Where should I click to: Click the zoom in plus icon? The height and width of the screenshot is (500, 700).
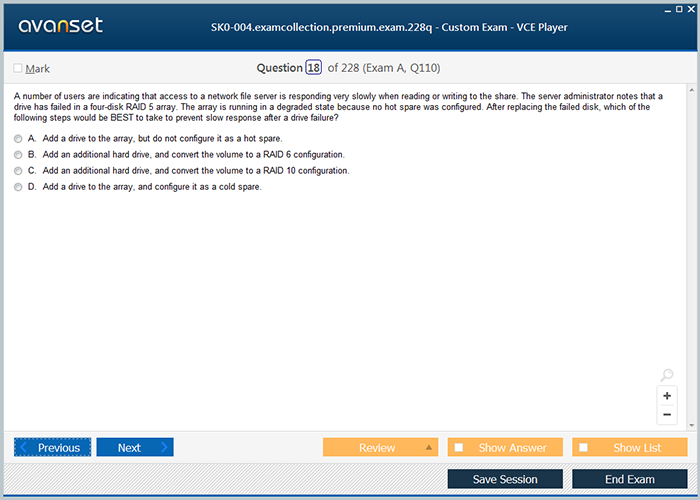[667, 396]
